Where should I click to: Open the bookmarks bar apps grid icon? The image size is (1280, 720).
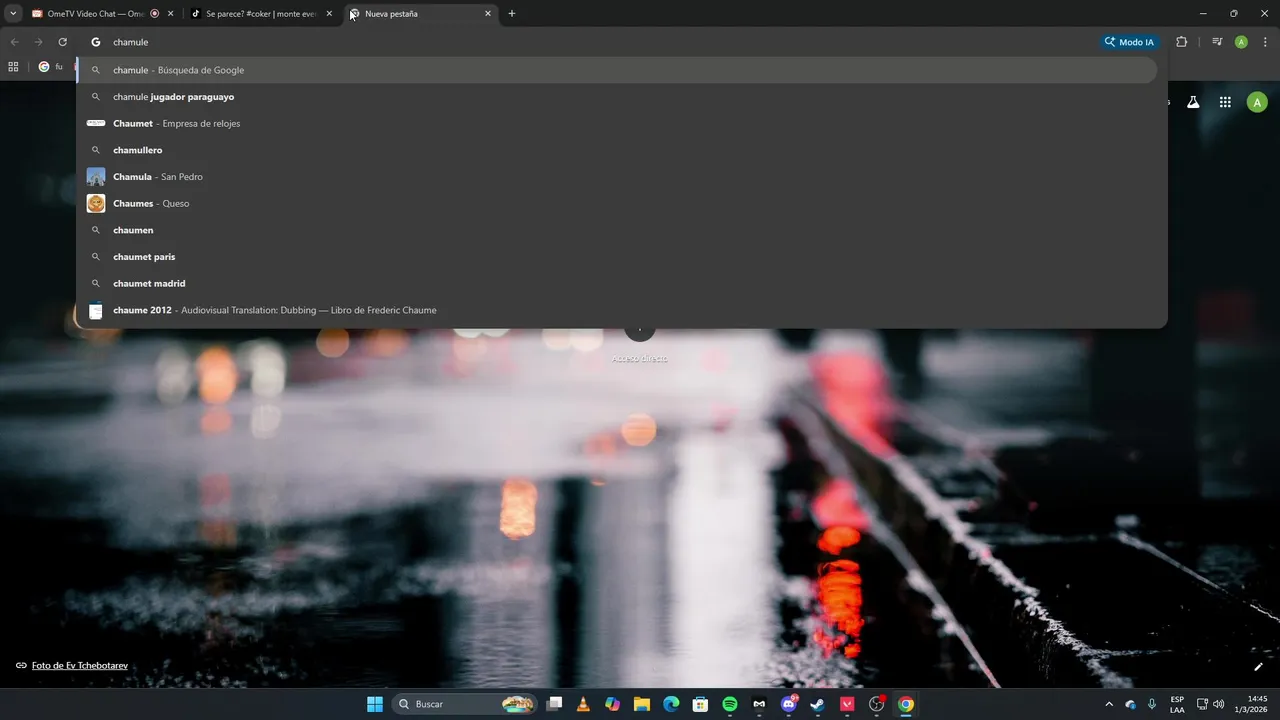pyautogui.click(x=13, y=67)
